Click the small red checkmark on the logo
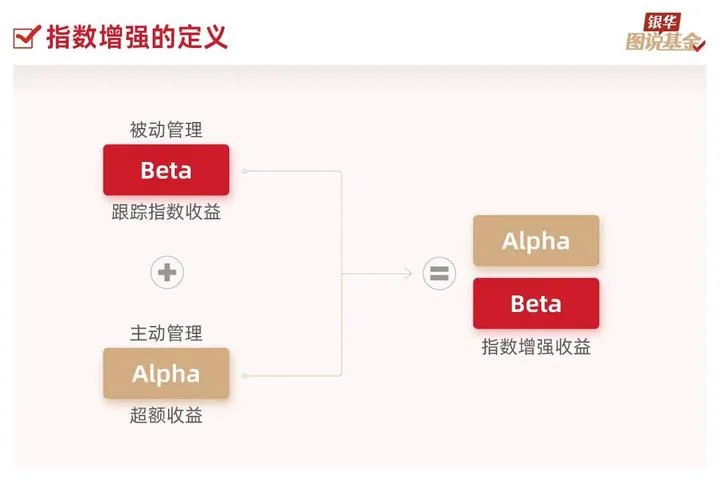Screen dimensions: 720x500 [699, 46]
